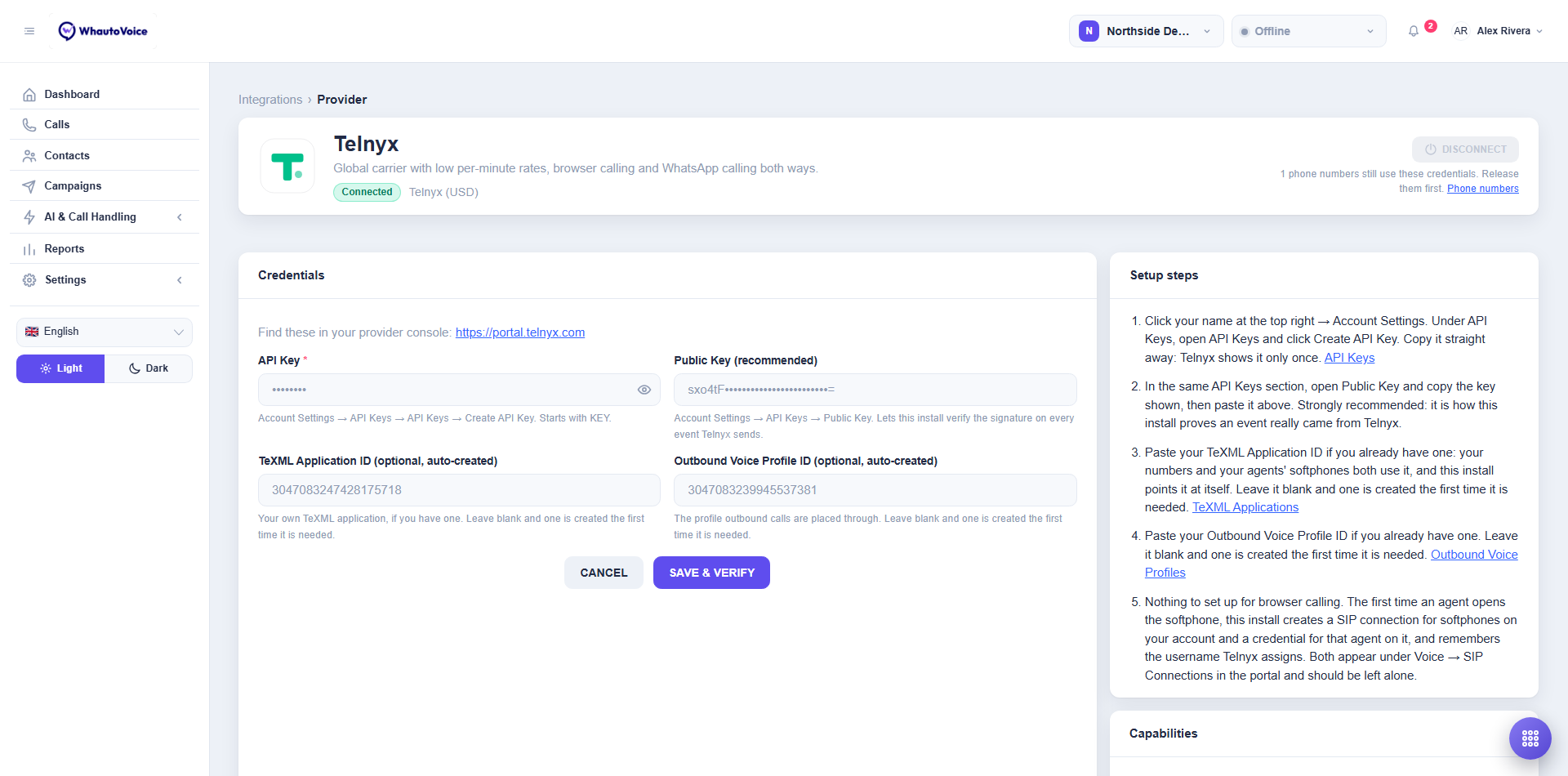
Task: Click the API Key input field
Action: tap(459, 390)
